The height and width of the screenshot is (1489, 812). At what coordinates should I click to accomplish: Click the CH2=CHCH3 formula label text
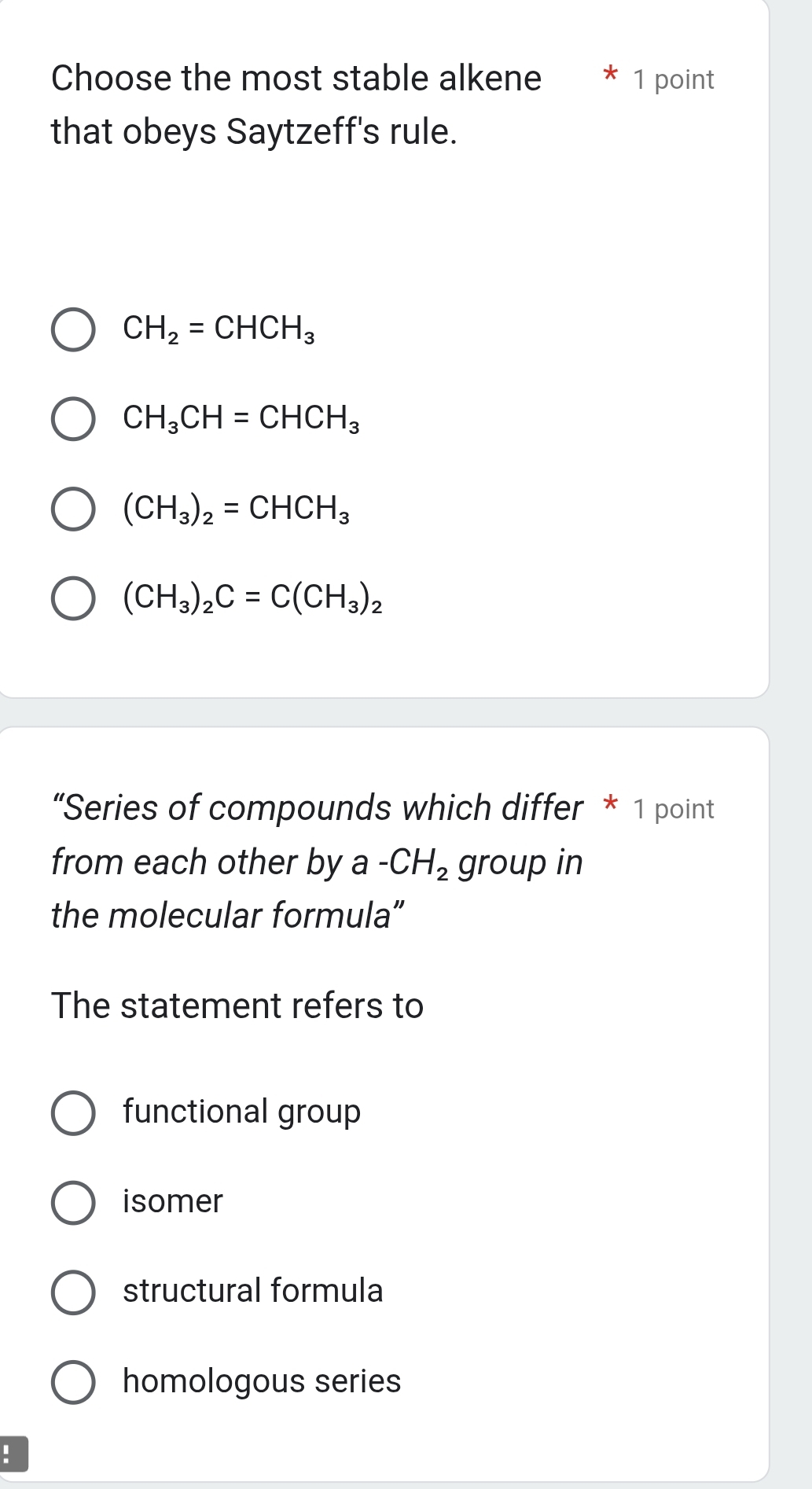click(219, 329)
